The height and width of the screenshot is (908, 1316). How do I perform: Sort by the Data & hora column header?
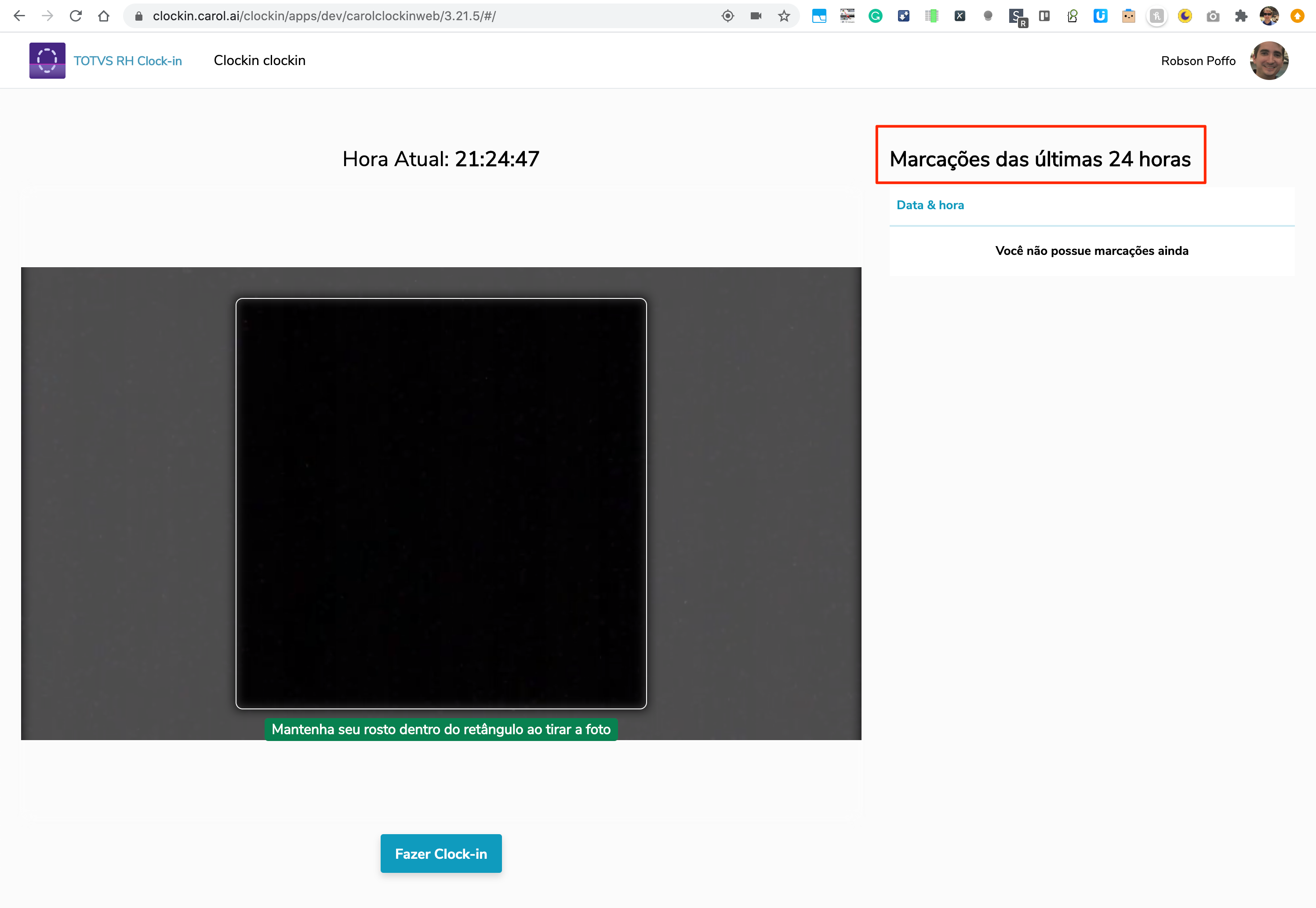(930, 205)
